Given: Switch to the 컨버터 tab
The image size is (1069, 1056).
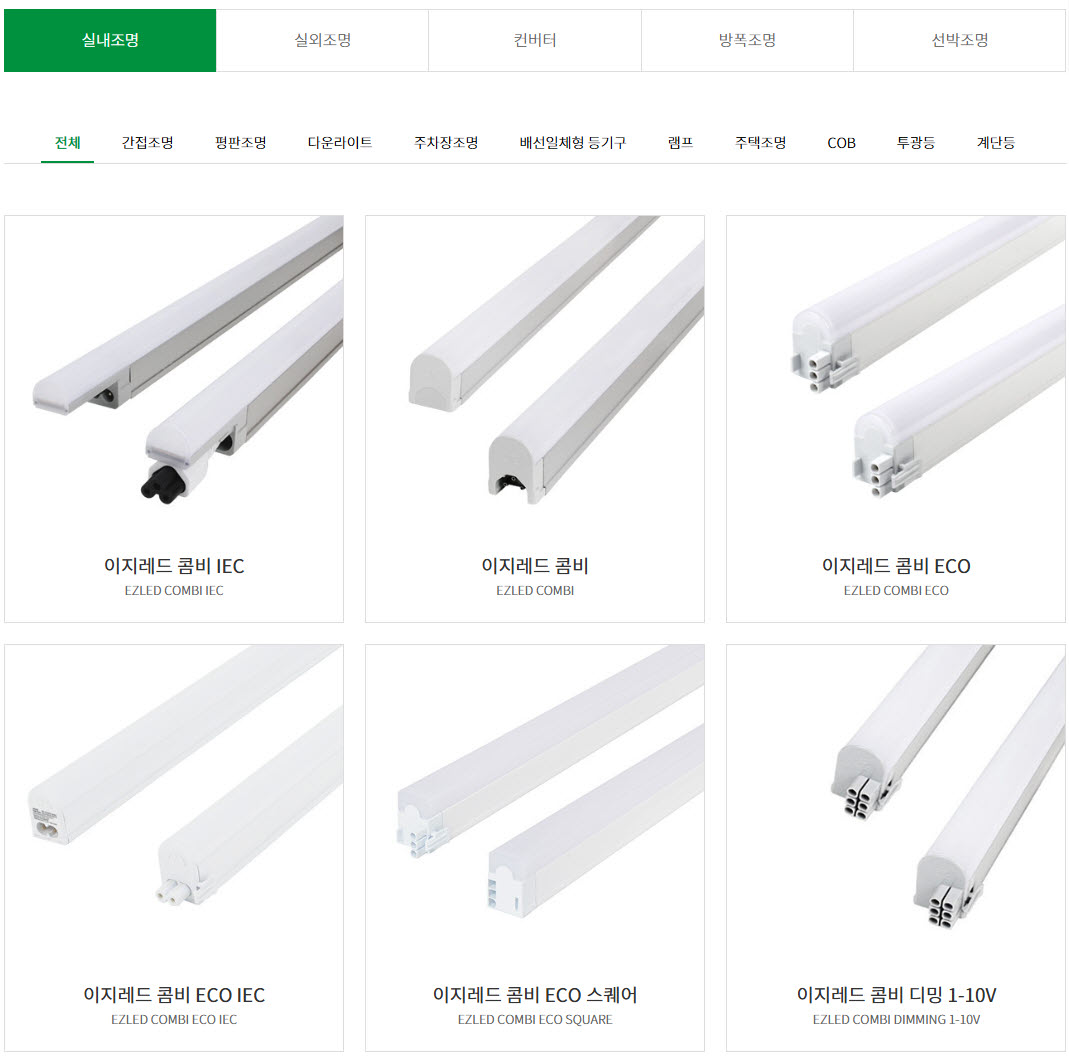Looking at the screenshot, I should click(x=535, y=40).
